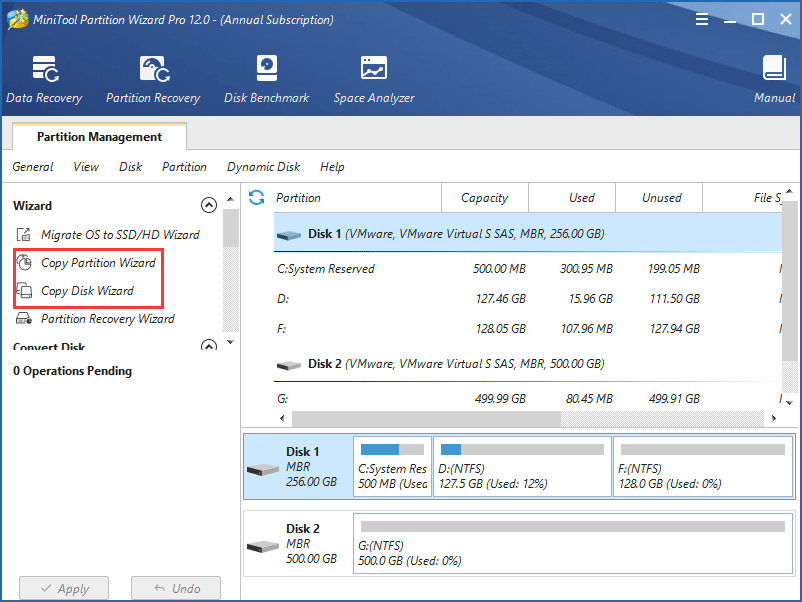Open the Help menu

332,167
